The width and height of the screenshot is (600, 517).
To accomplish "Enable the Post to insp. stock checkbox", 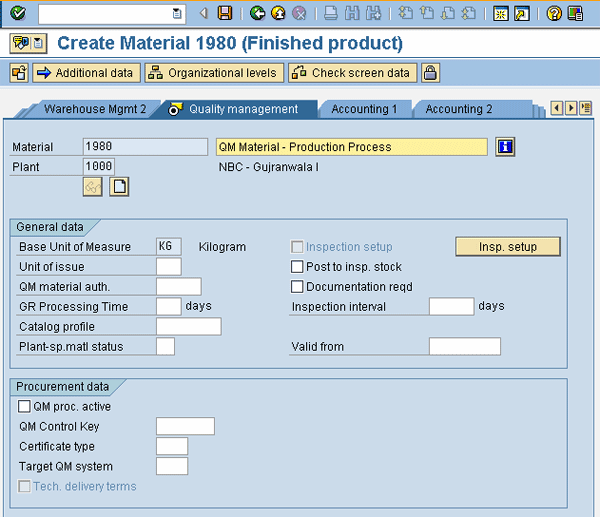I will tap(297, 267).
